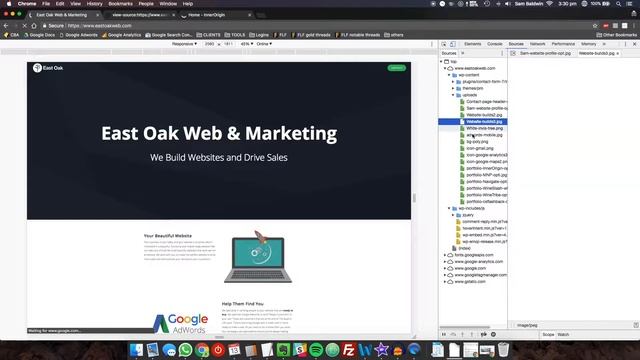Expand the plugins/contact-form-7 folder

[453, 82]
